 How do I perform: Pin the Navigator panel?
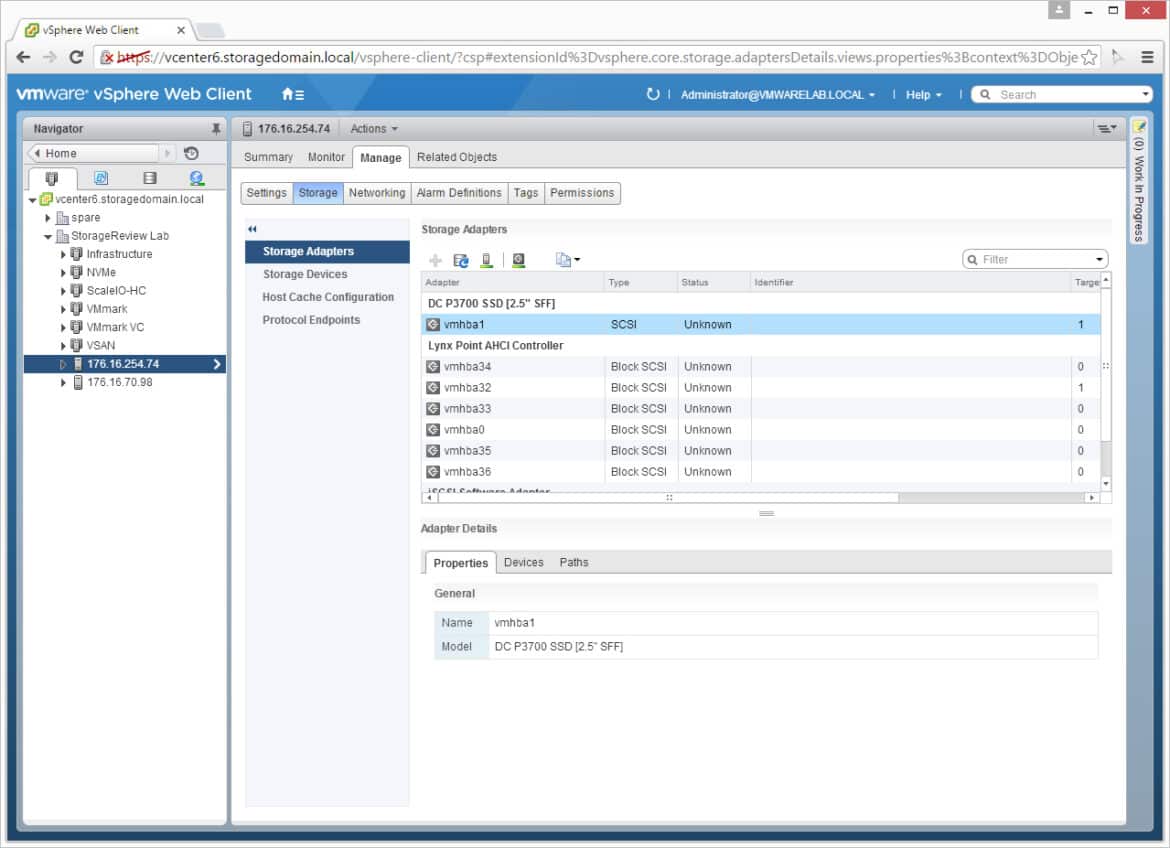216,128
